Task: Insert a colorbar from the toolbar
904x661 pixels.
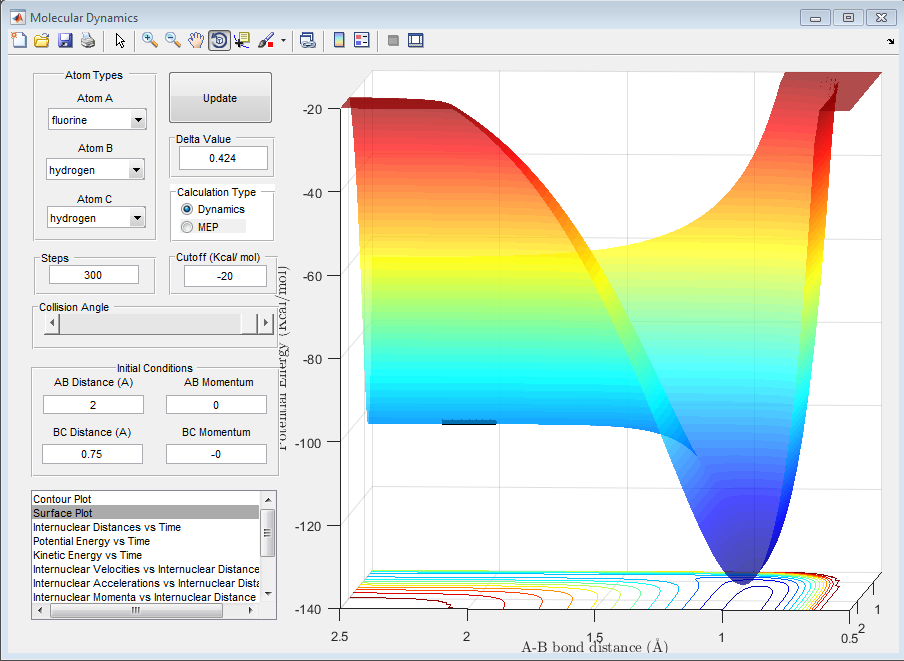Action: click(339, 40)
